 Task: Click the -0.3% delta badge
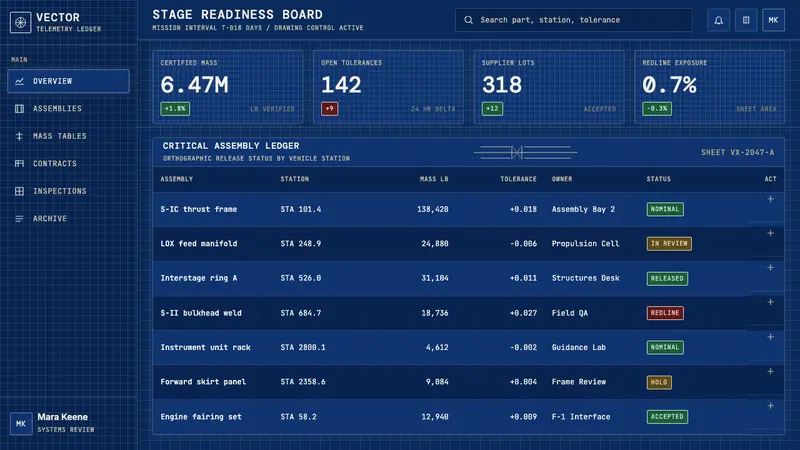(657, 109)
